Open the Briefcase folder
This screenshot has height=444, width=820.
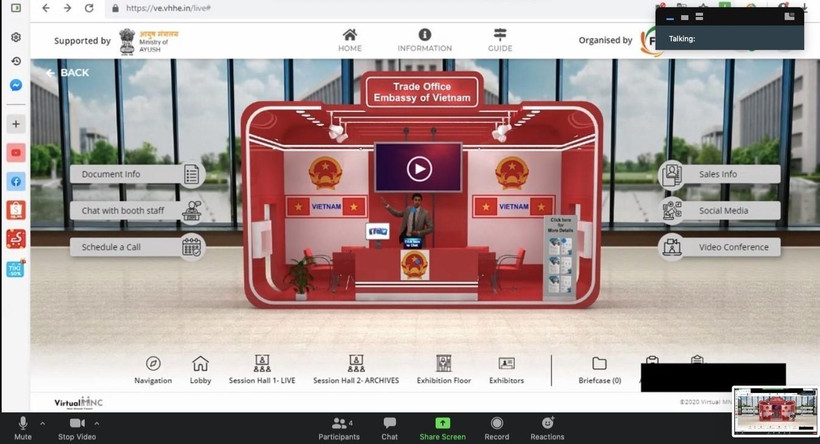599,364
